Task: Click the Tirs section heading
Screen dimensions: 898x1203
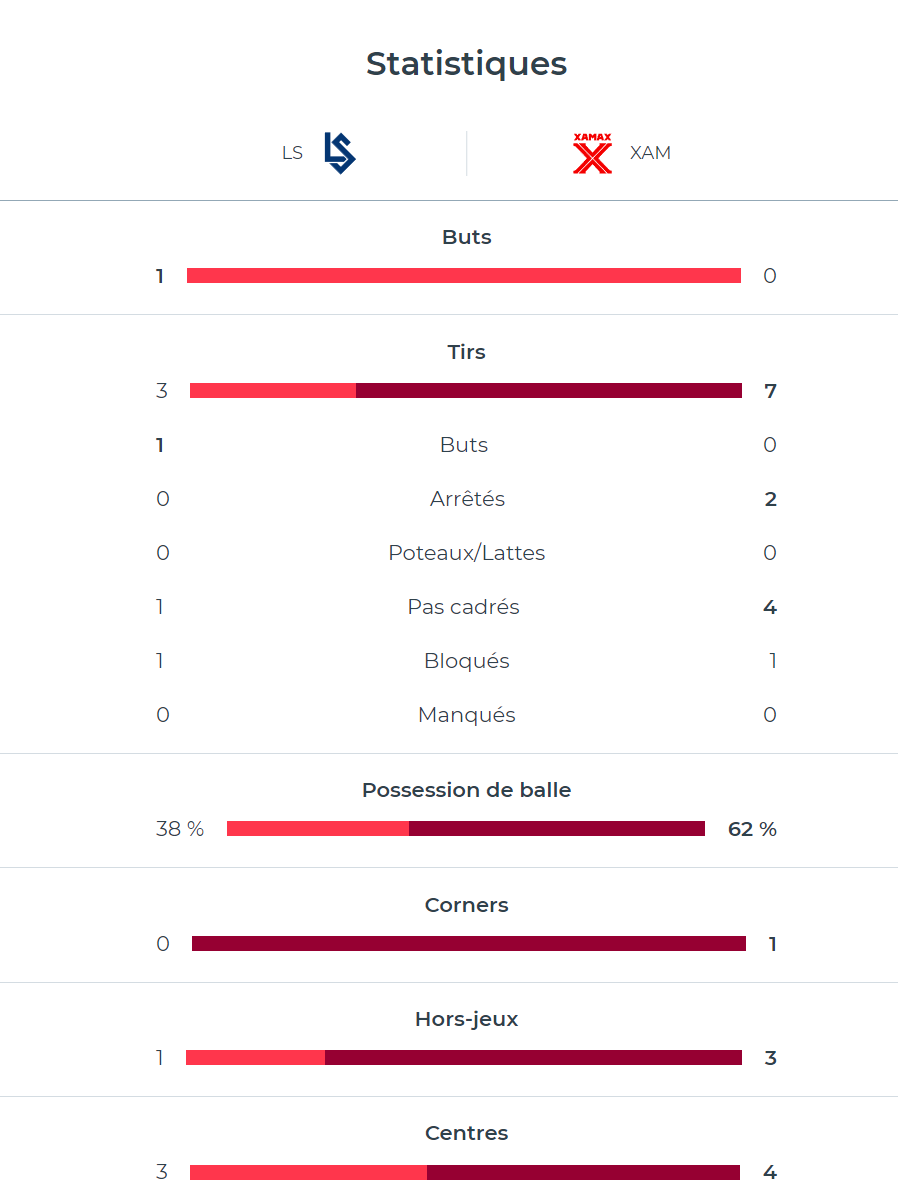Action: click(466, 352)
